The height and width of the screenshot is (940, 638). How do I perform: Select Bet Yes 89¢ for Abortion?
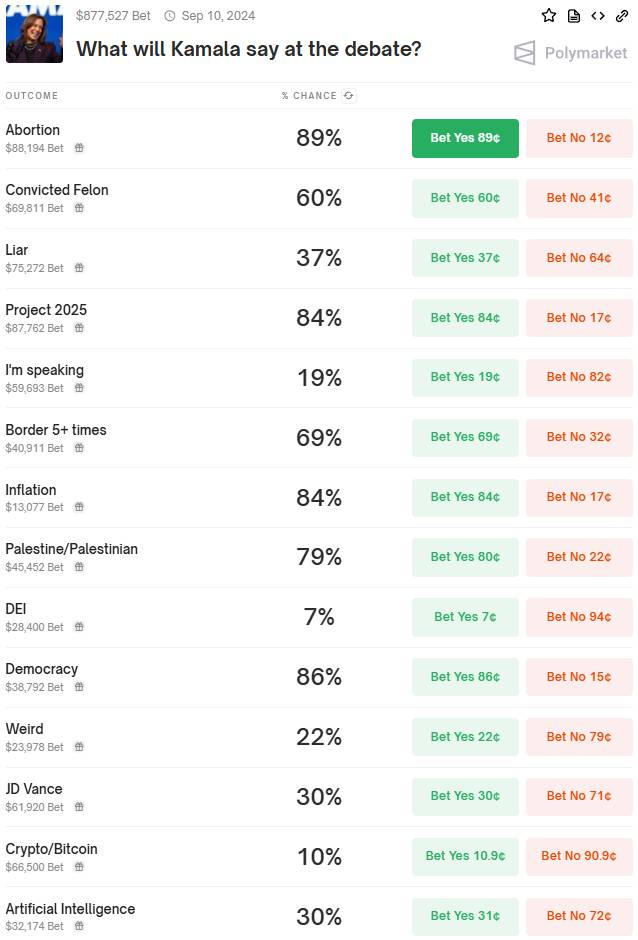[x=465, y=138]
